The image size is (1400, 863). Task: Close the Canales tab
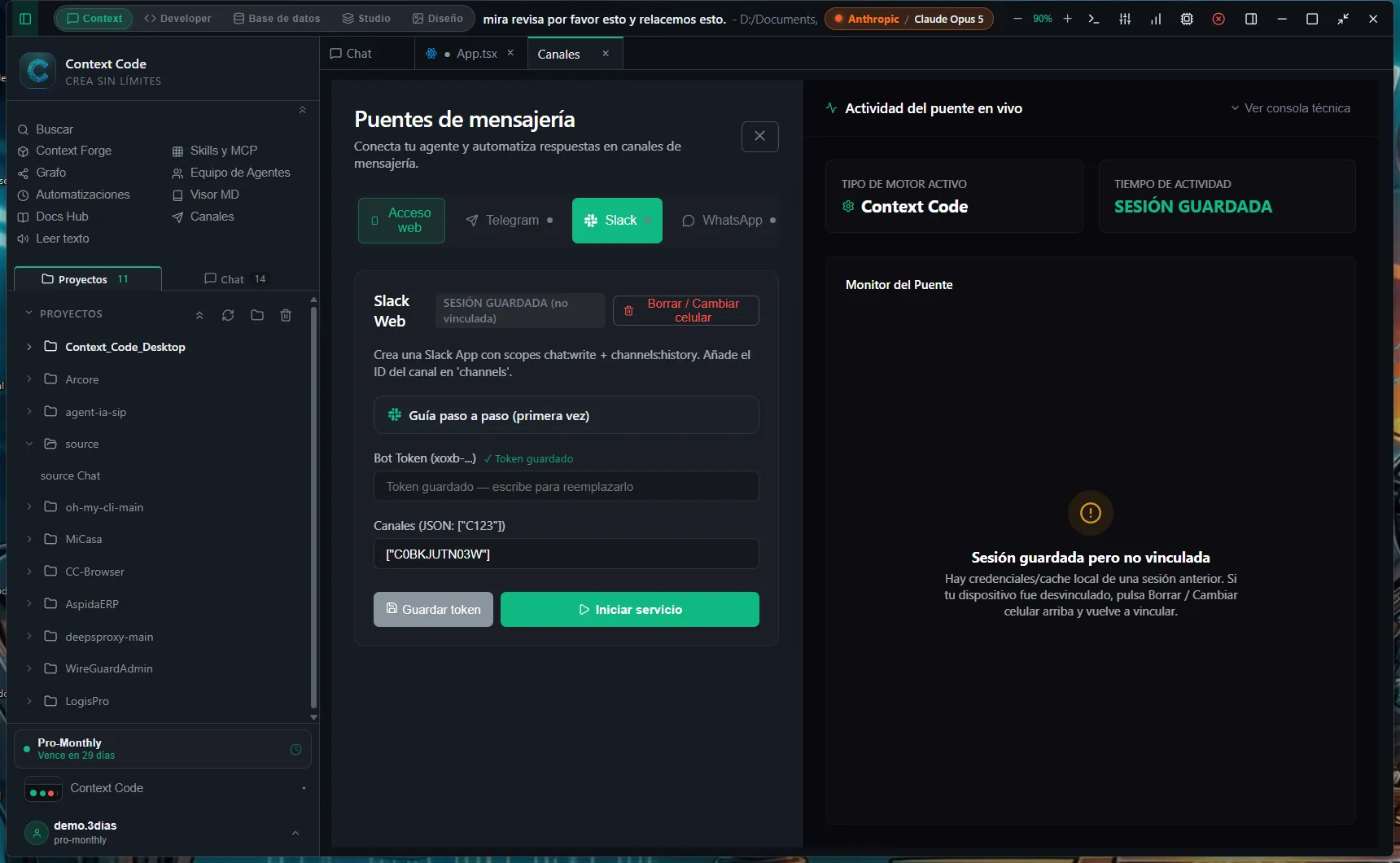[606, 53]
